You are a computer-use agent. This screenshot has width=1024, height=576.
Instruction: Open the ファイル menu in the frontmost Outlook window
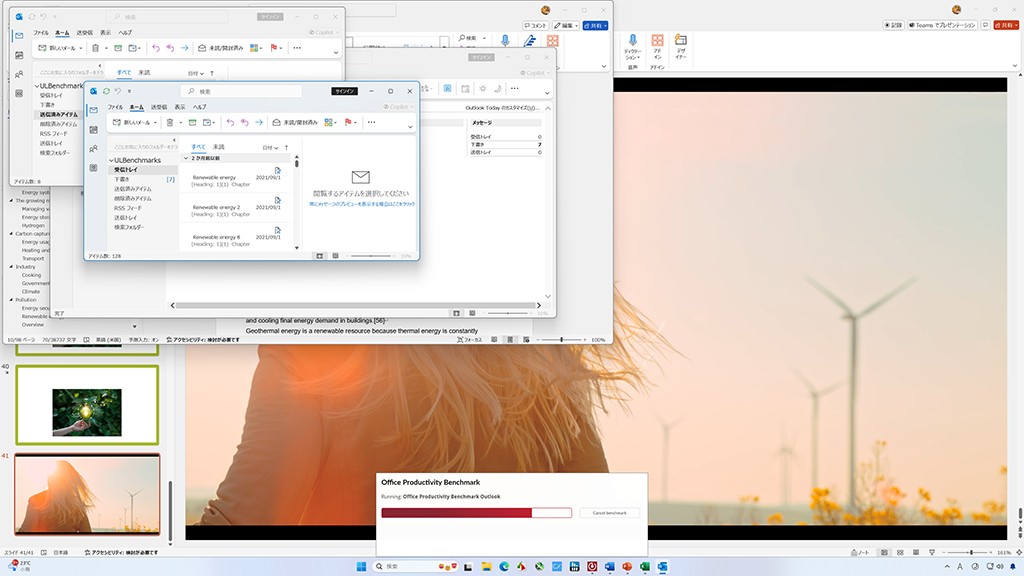115,106
